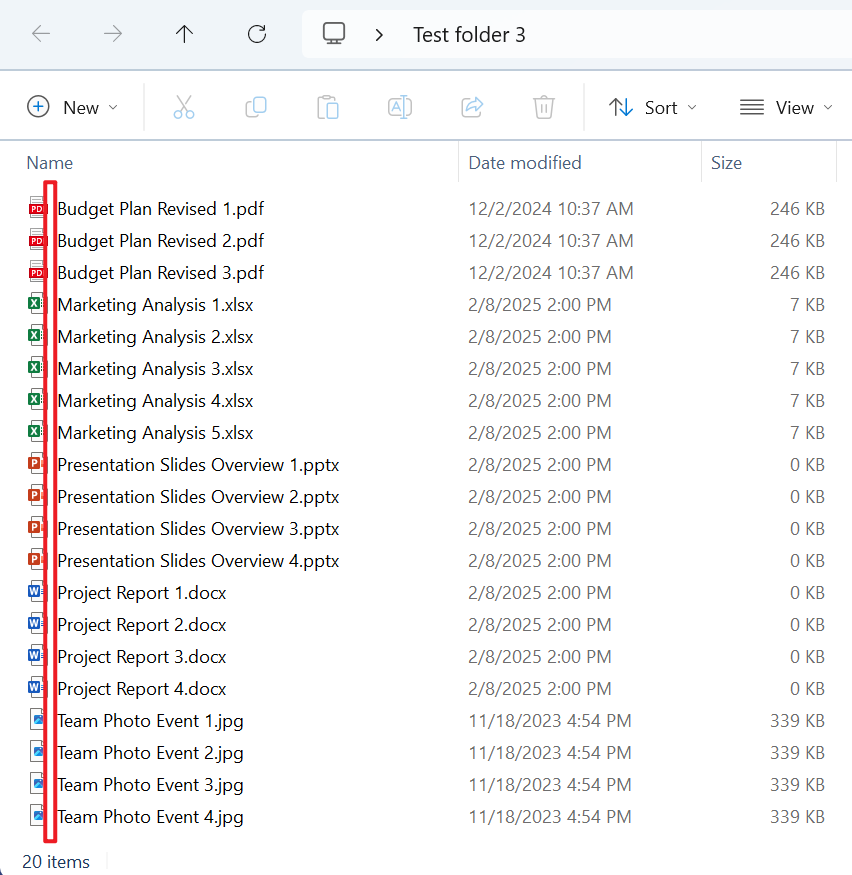The image size is (852, 875).
Task: Click the Rename toolbar icon
Action: click(400, 107)
